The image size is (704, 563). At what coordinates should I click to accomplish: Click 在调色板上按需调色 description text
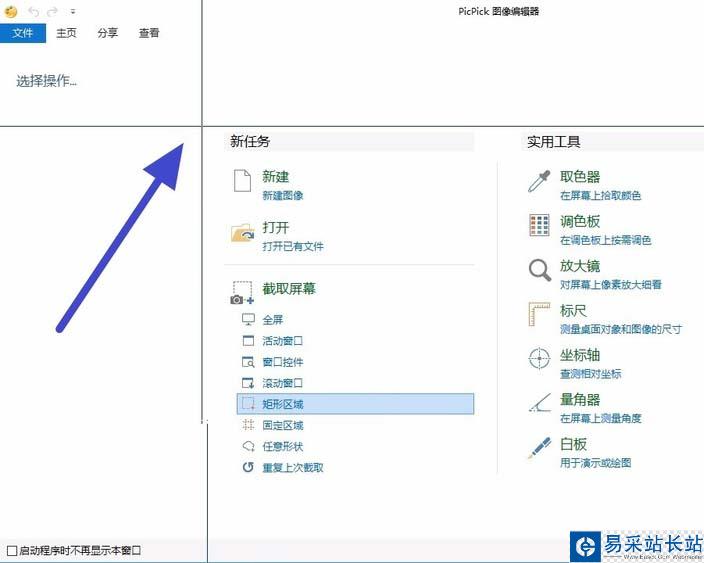(x=605, y=240)
